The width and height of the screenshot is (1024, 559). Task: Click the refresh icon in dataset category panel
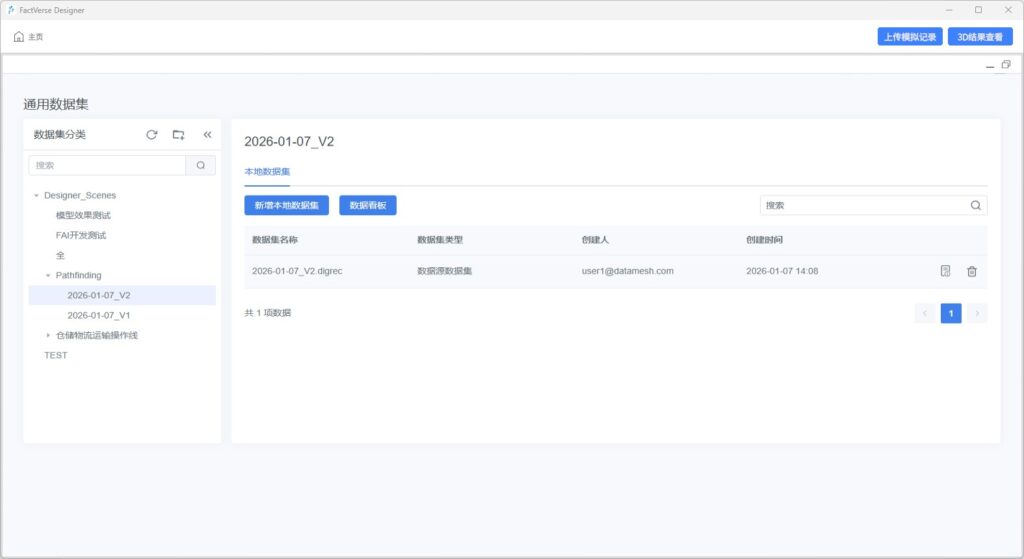tap(152, 135)
